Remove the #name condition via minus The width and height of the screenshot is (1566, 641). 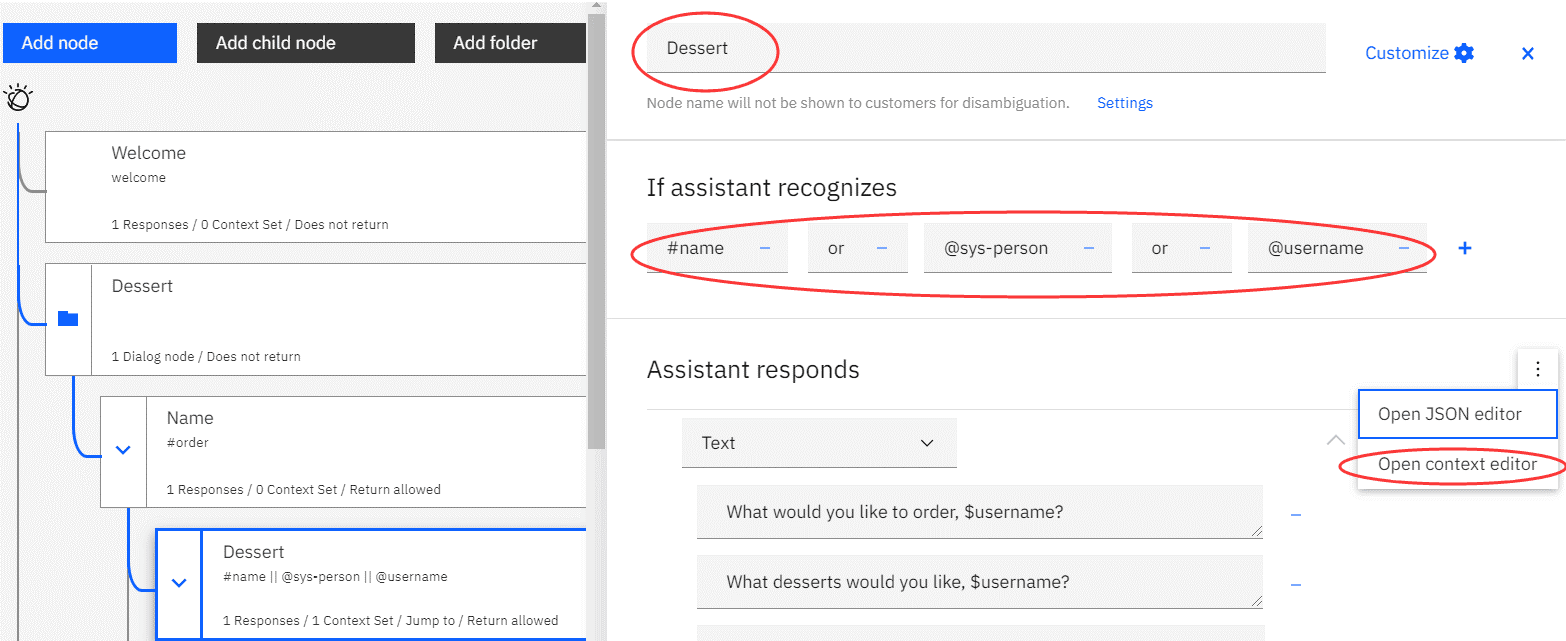[765, 248]
